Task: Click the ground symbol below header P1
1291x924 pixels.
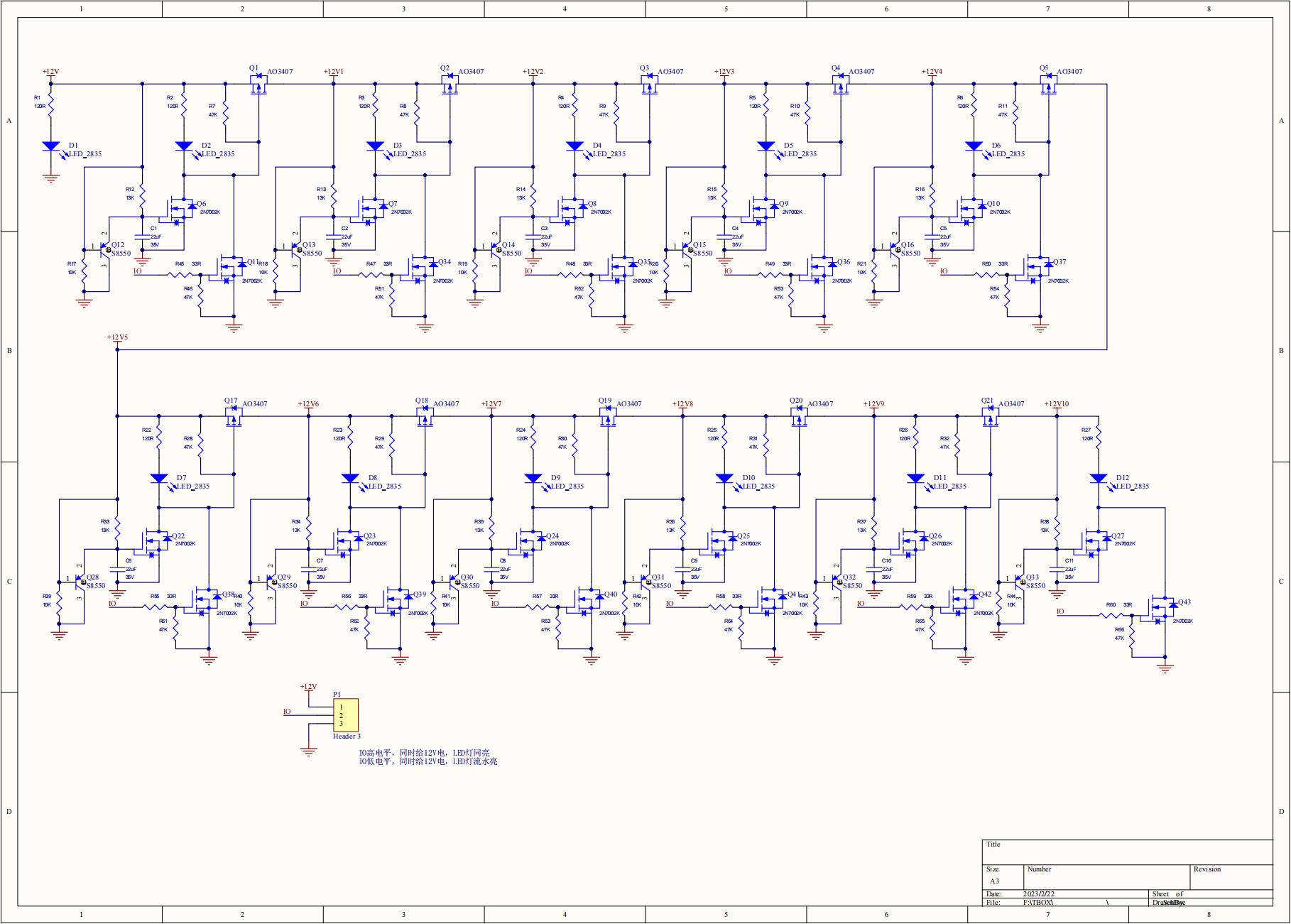Action: point(309,751)
